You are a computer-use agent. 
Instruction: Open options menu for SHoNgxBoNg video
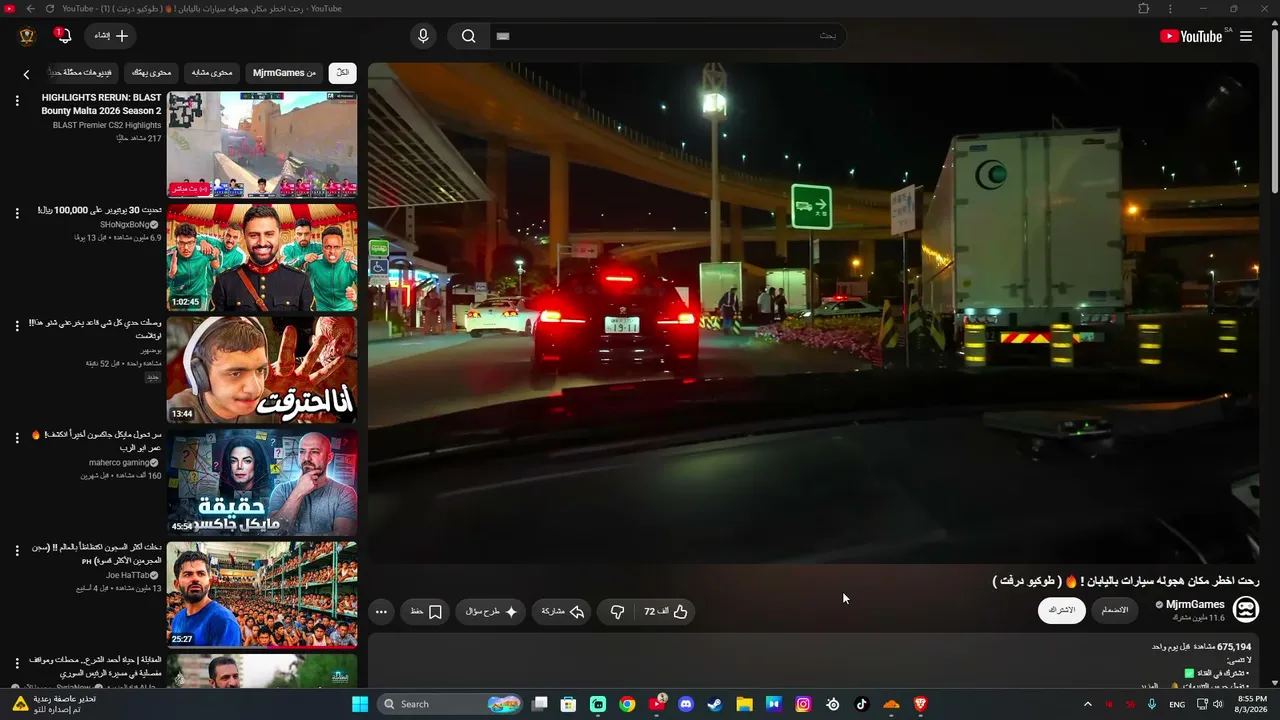[x=17, y=213]
